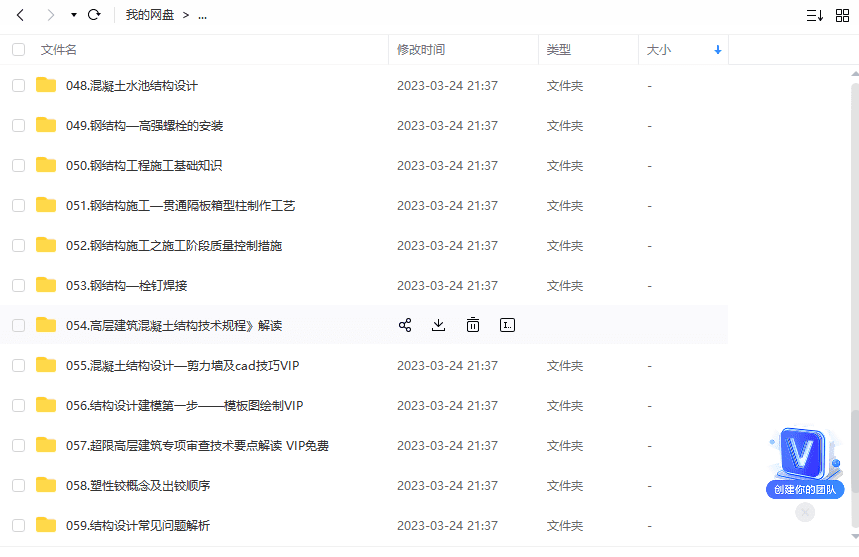Image resolution: width=859 pixels, height=557 pixels.
Task: Sort files by 类型 column header
Action: coord(559,49)
